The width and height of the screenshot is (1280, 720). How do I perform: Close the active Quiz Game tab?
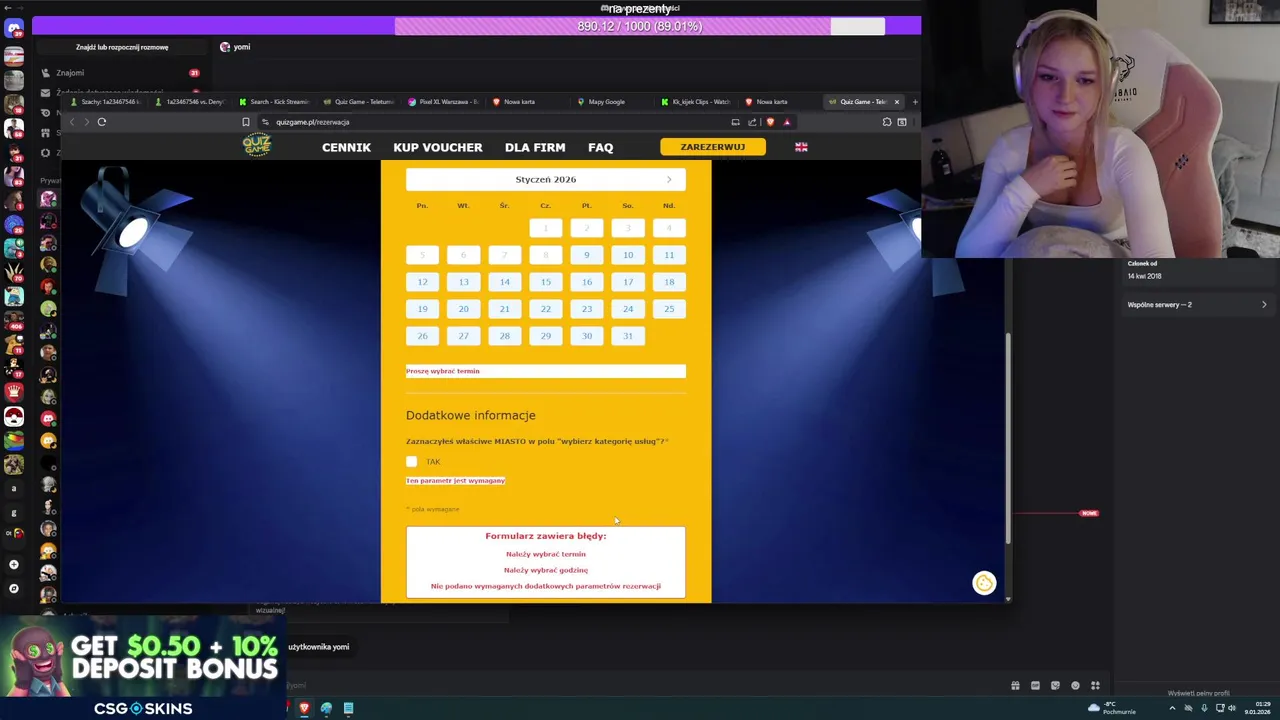(x=897, y=102)
